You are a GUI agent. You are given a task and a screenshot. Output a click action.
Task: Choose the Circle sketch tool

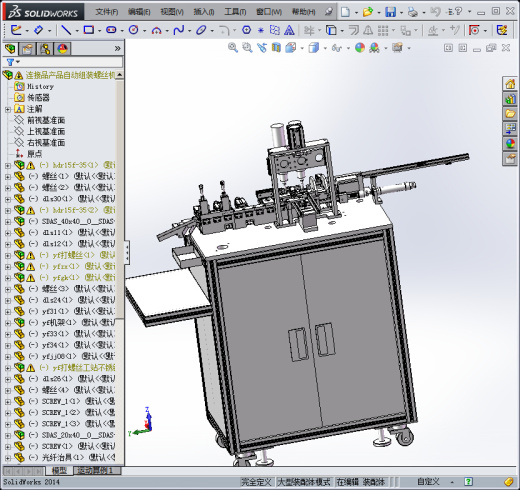pos(134,30)
